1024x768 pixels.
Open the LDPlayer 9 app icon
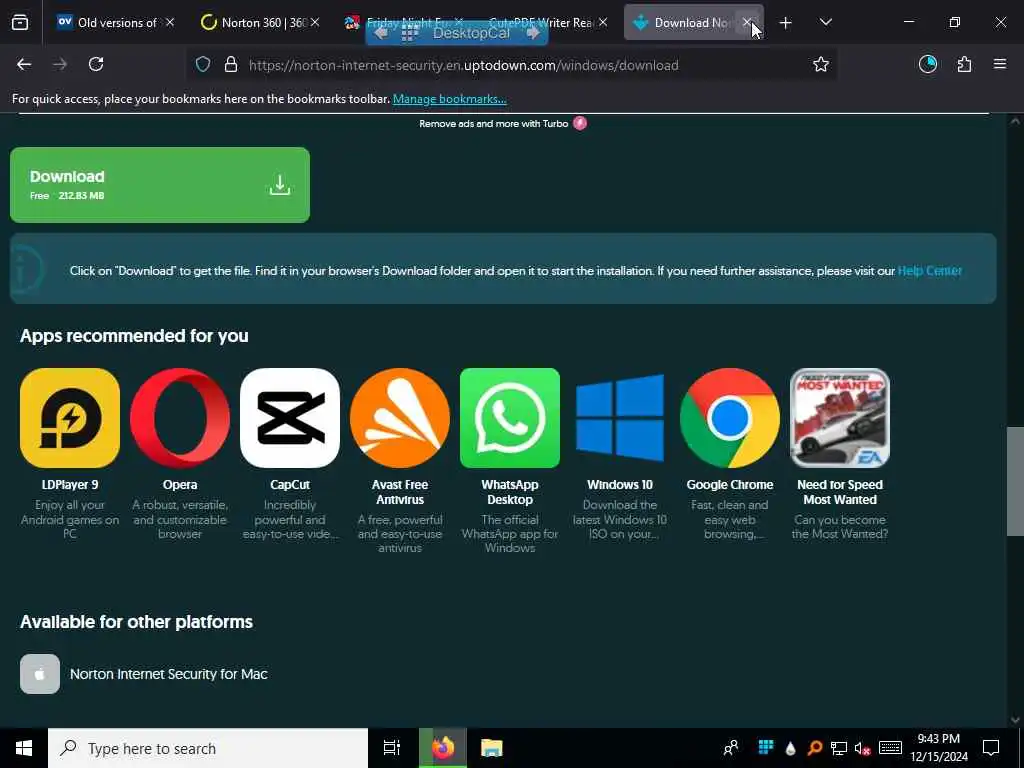click(70, 418)
